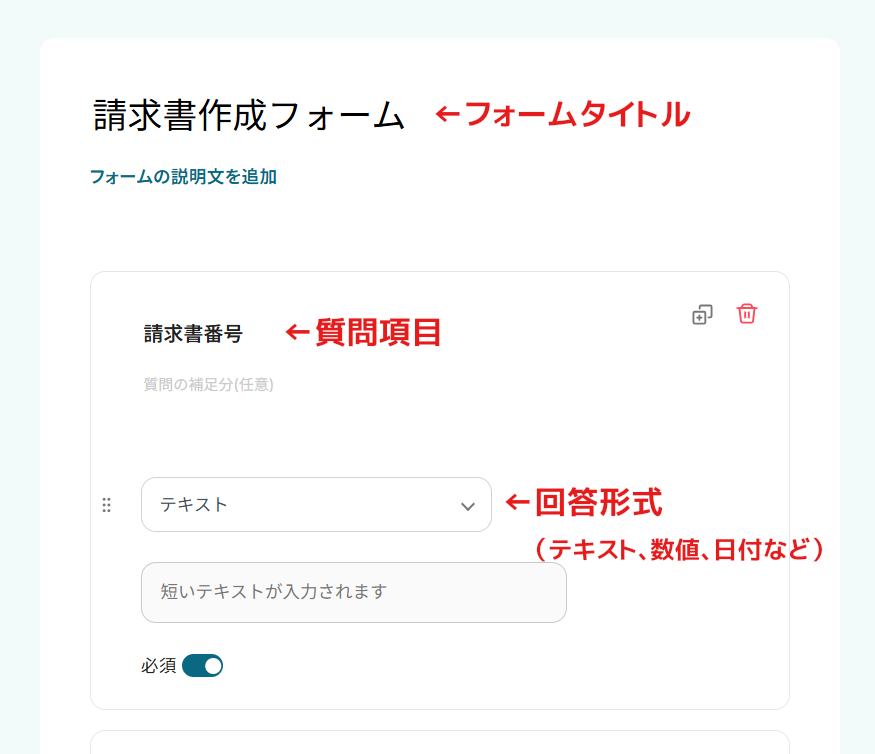Screen dimensions: 875x754
Task: Click the red arrow next to フォームタイトル
Action: (x=446, y=115)
